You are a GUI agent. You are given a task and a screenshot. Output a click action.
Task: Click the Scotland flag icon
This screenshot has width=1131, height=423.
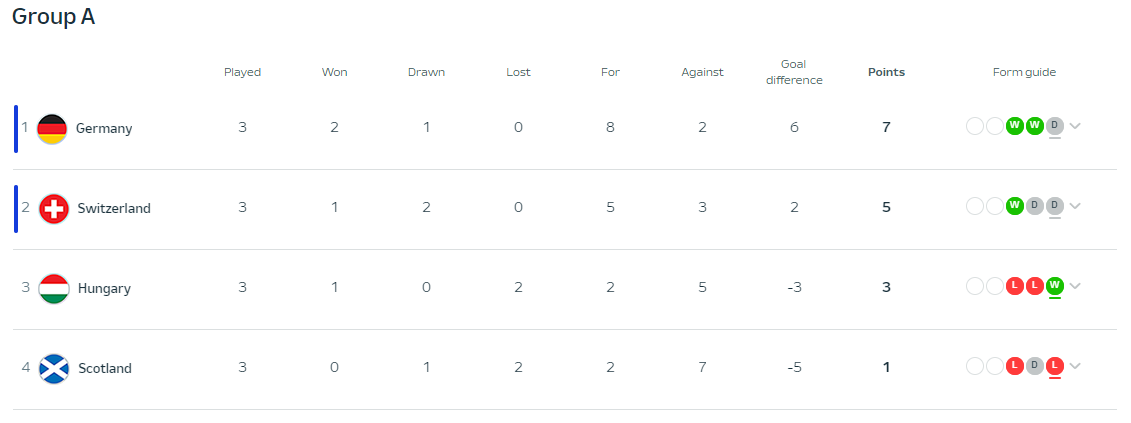(x=53, y=369)
